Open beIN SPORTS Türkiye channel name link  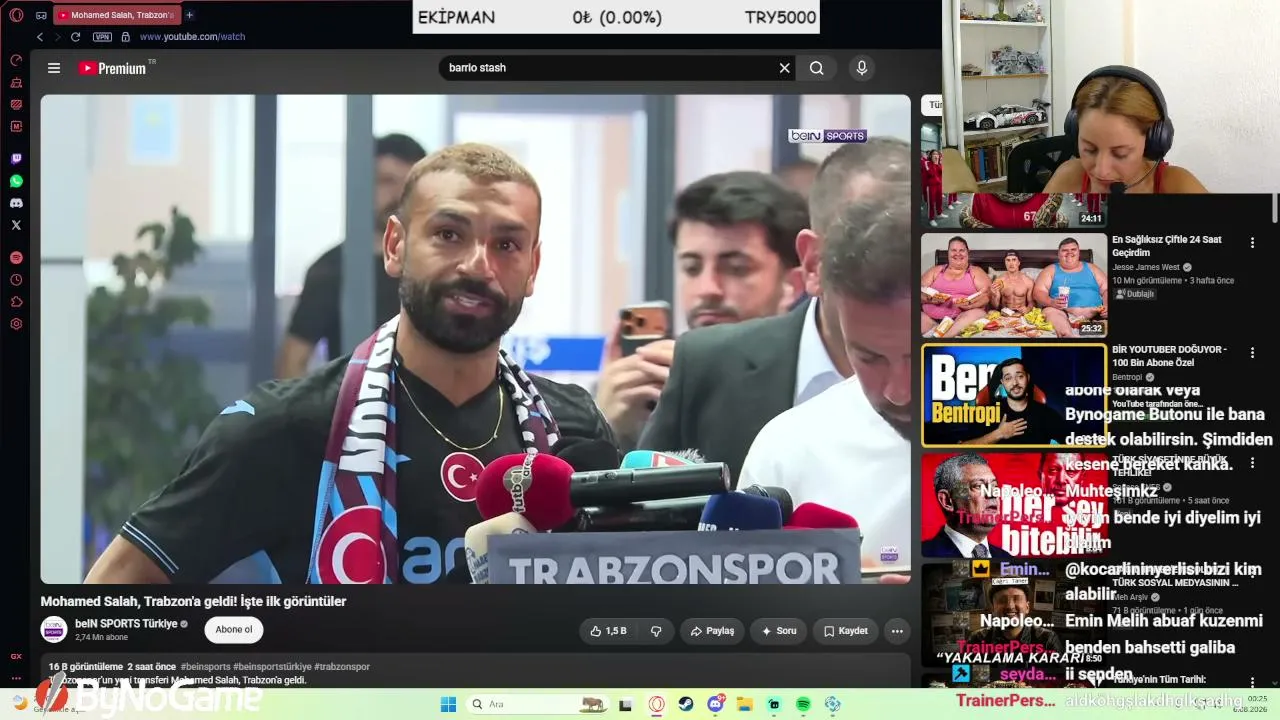(126, 623)
